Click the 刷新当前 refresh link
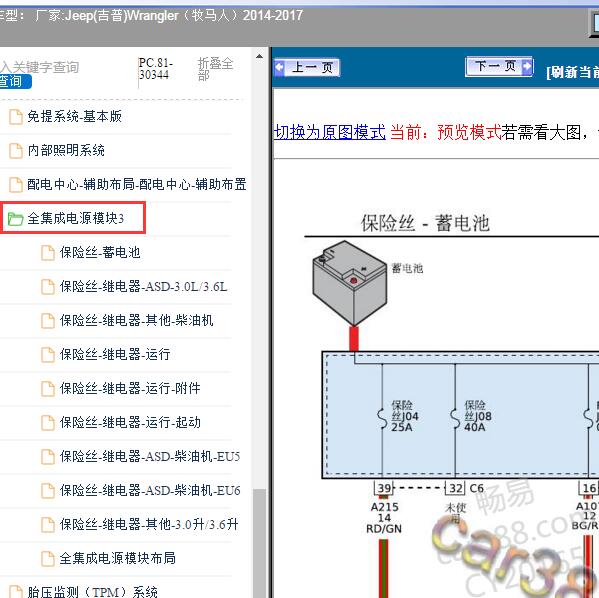Viewport: 599px width, 598px height. [572, 72]
